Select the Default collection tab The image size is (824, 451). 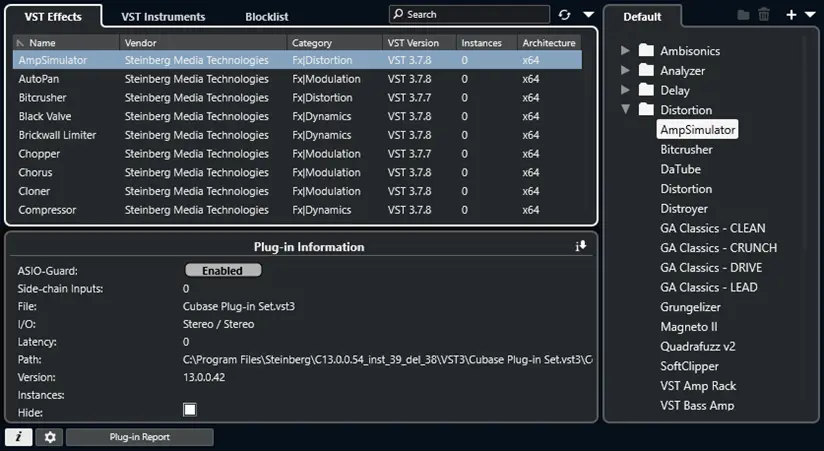(642, 17)
